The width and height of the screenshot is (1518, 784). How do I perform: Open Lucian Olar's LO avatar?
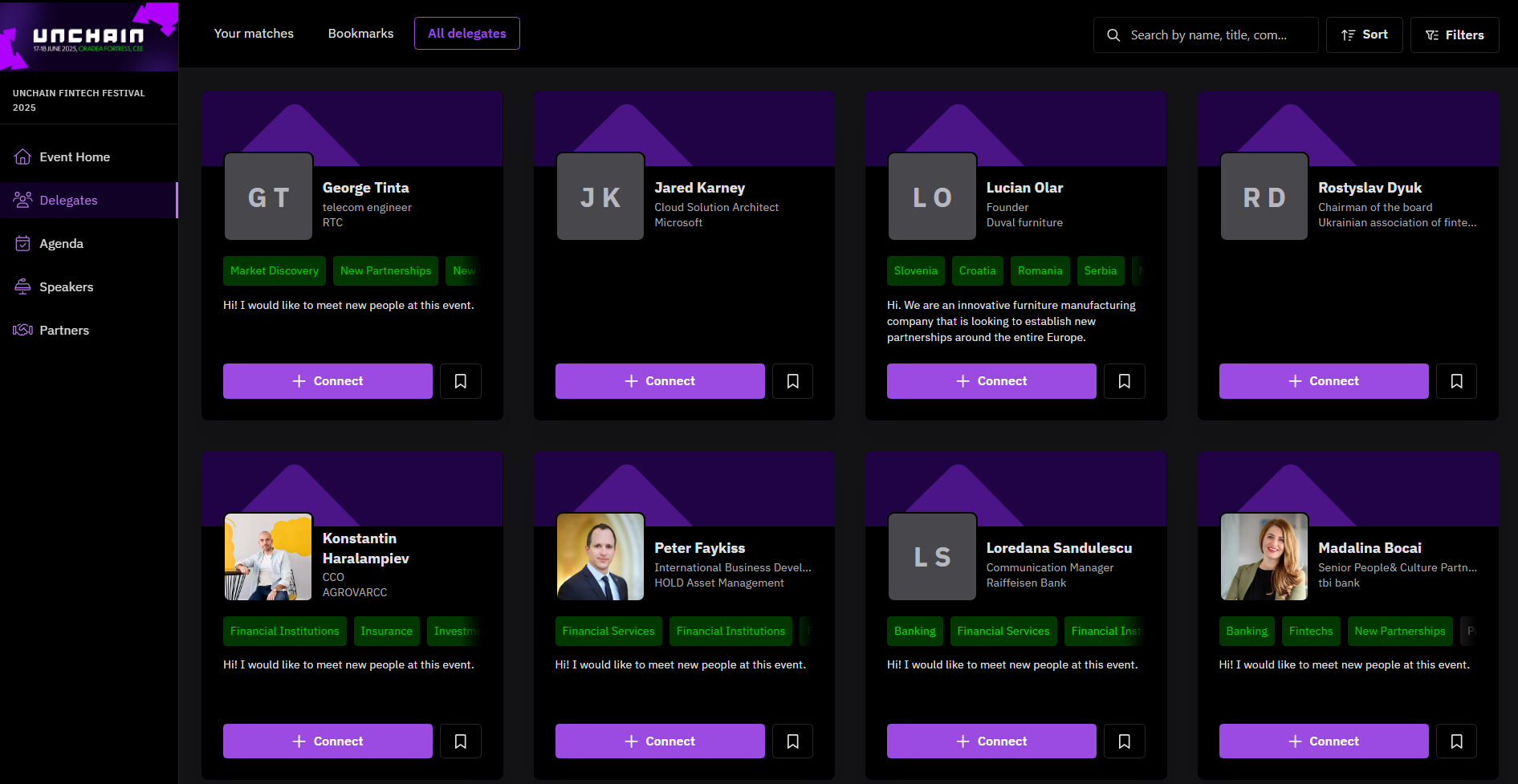(932, 197)
